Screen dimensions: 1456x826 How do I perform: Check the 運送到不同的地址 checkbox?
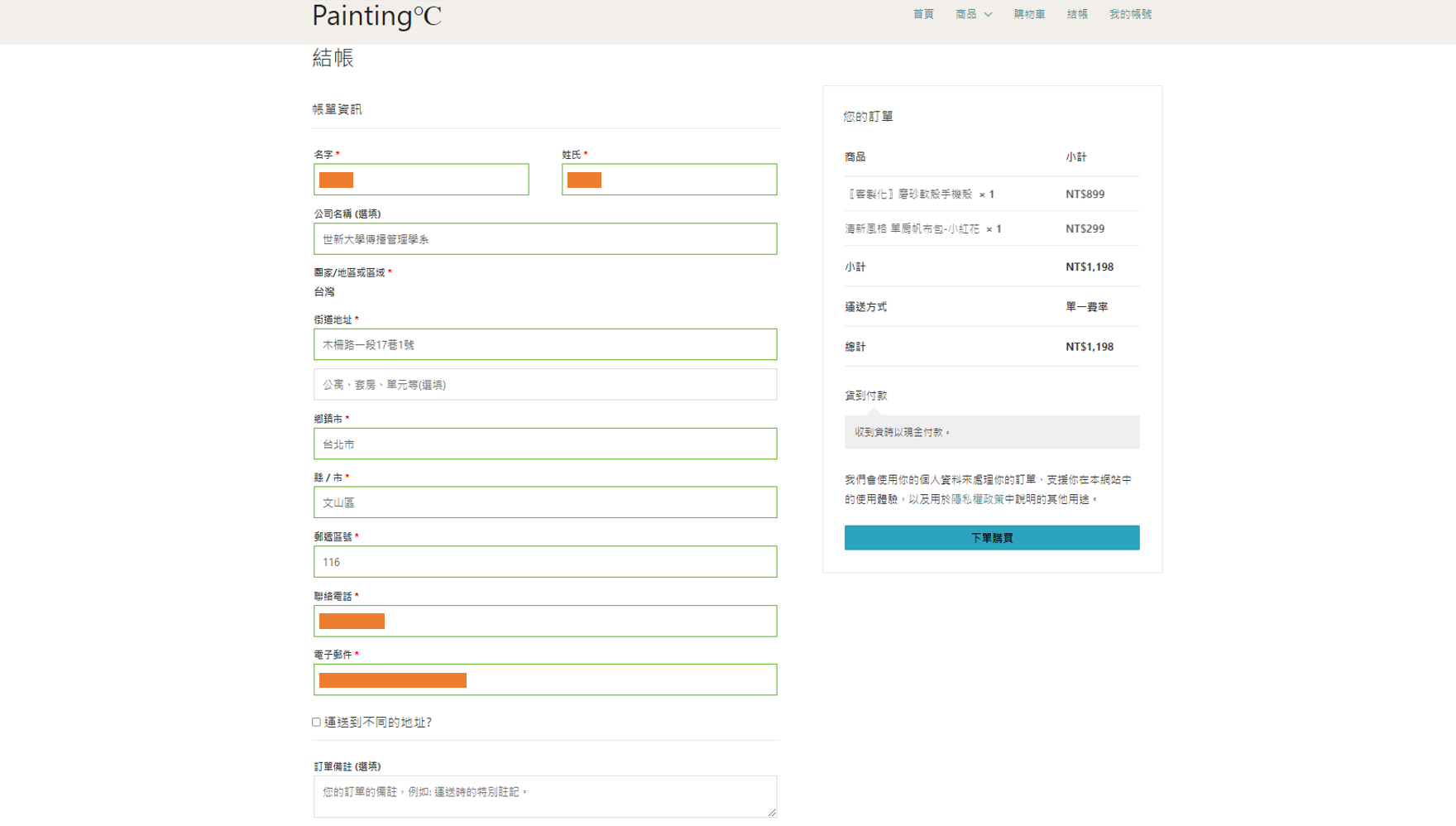[317, 723]
